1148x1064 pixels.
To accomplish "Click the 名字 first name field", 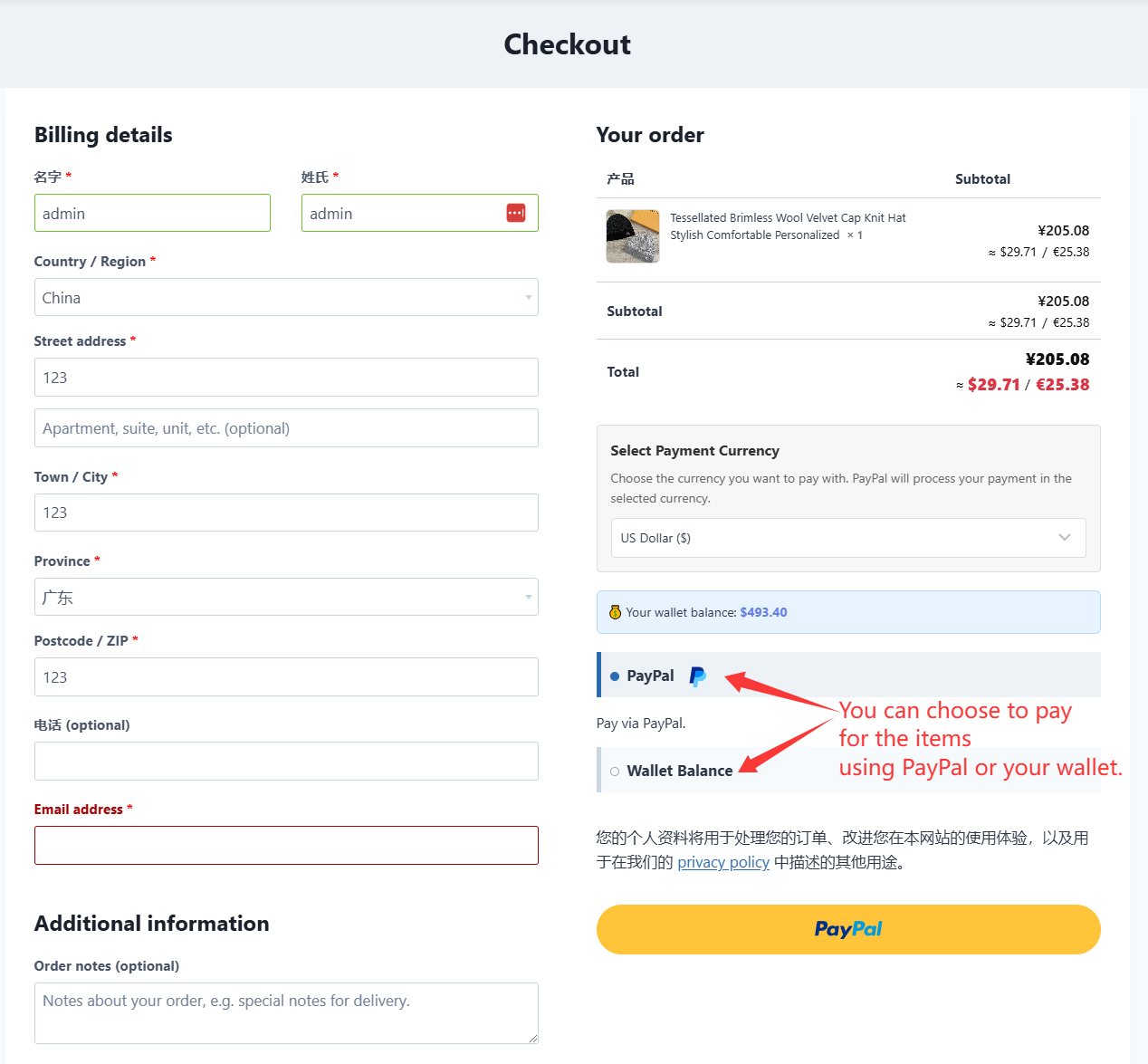I will point(152,213).
